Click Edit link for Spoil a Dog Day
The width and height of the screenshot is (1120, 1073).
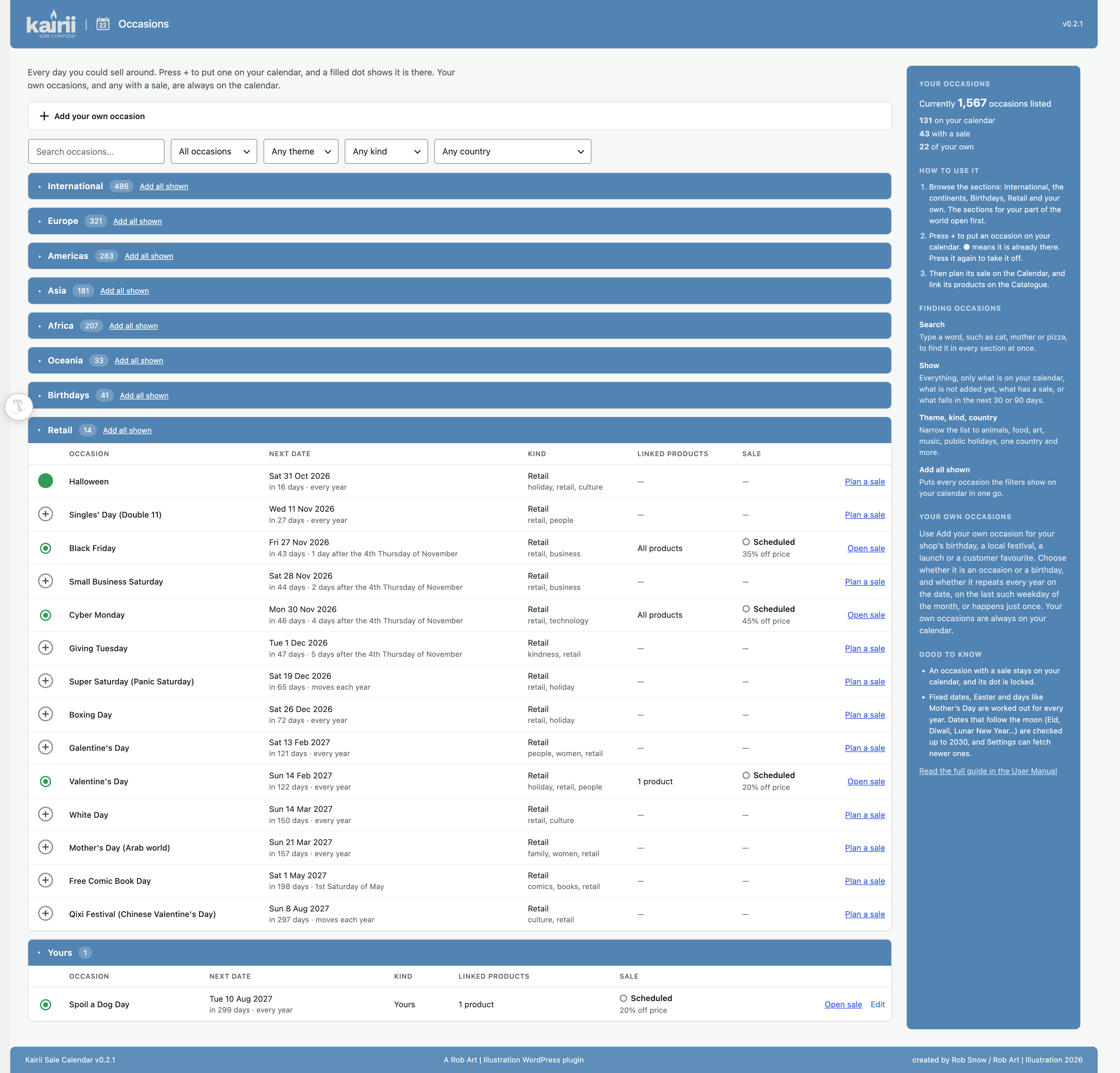tap(877, 1004)
